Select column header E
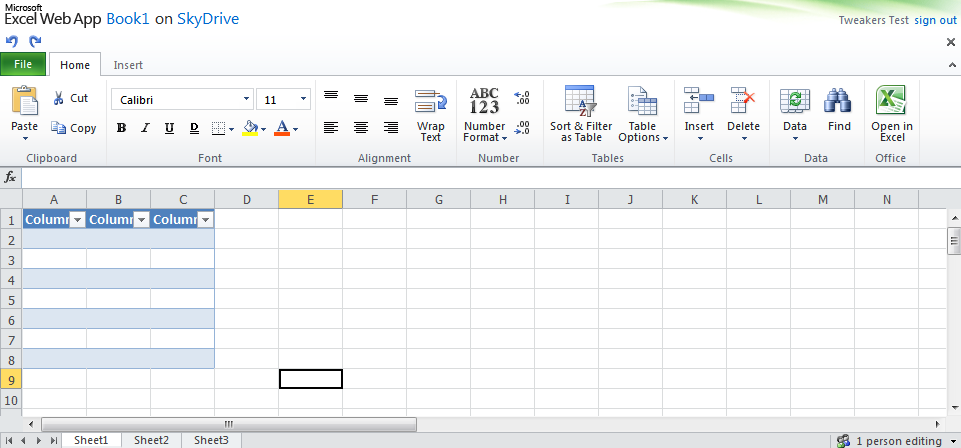The height and width of the screenshot is (448, 961). (310, 199)
